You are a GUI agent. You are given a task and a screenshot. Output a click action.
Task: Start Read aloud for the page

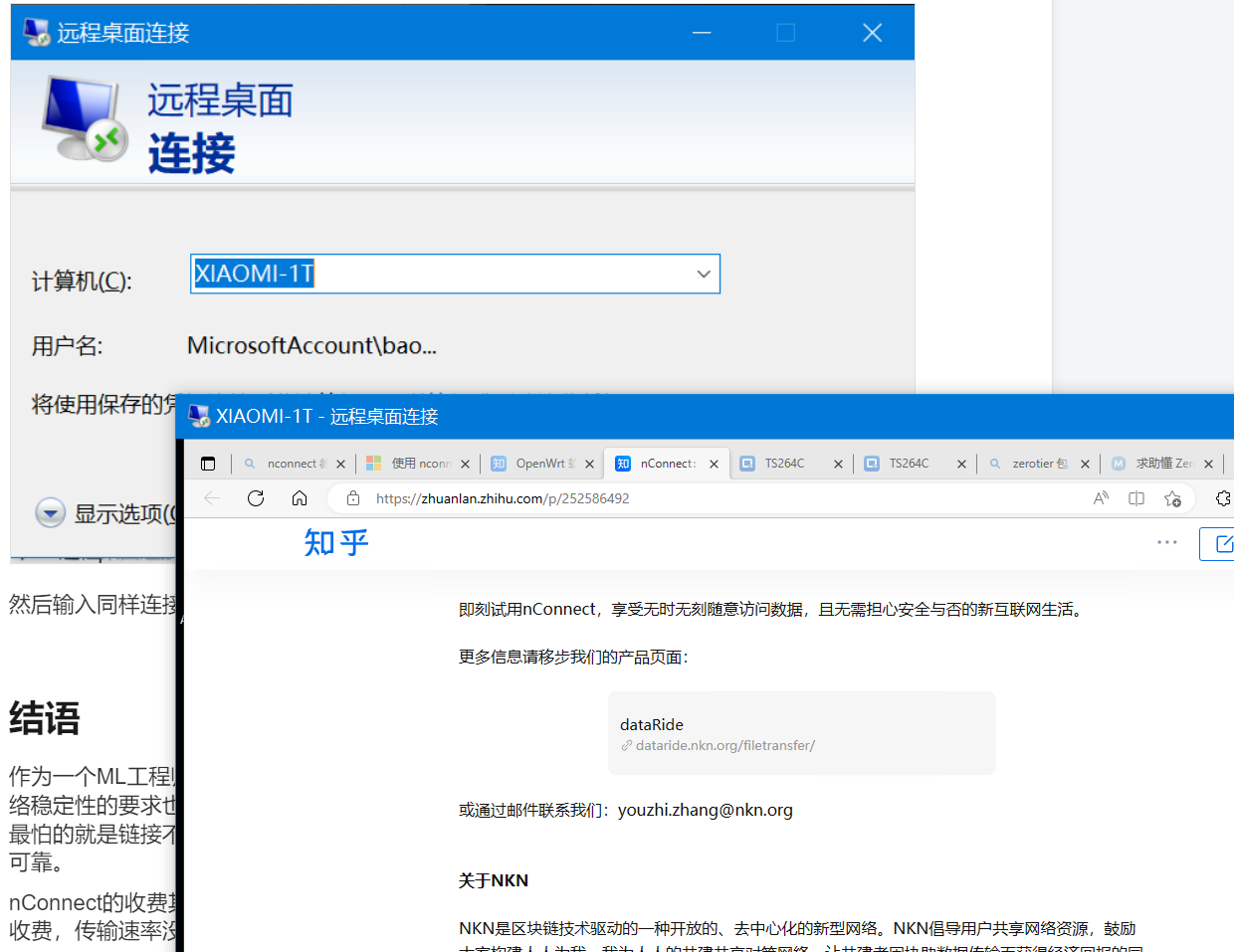[1101, 498]
